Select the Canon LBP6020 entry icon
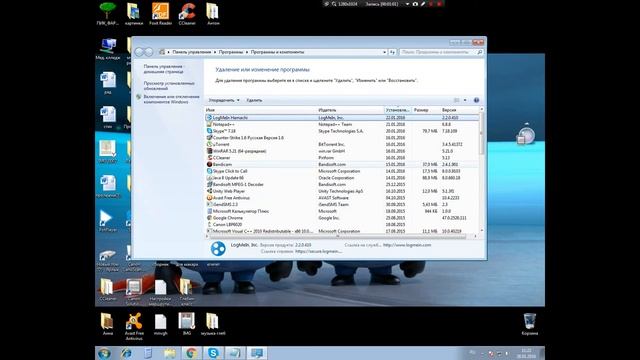 pos(209,224)
